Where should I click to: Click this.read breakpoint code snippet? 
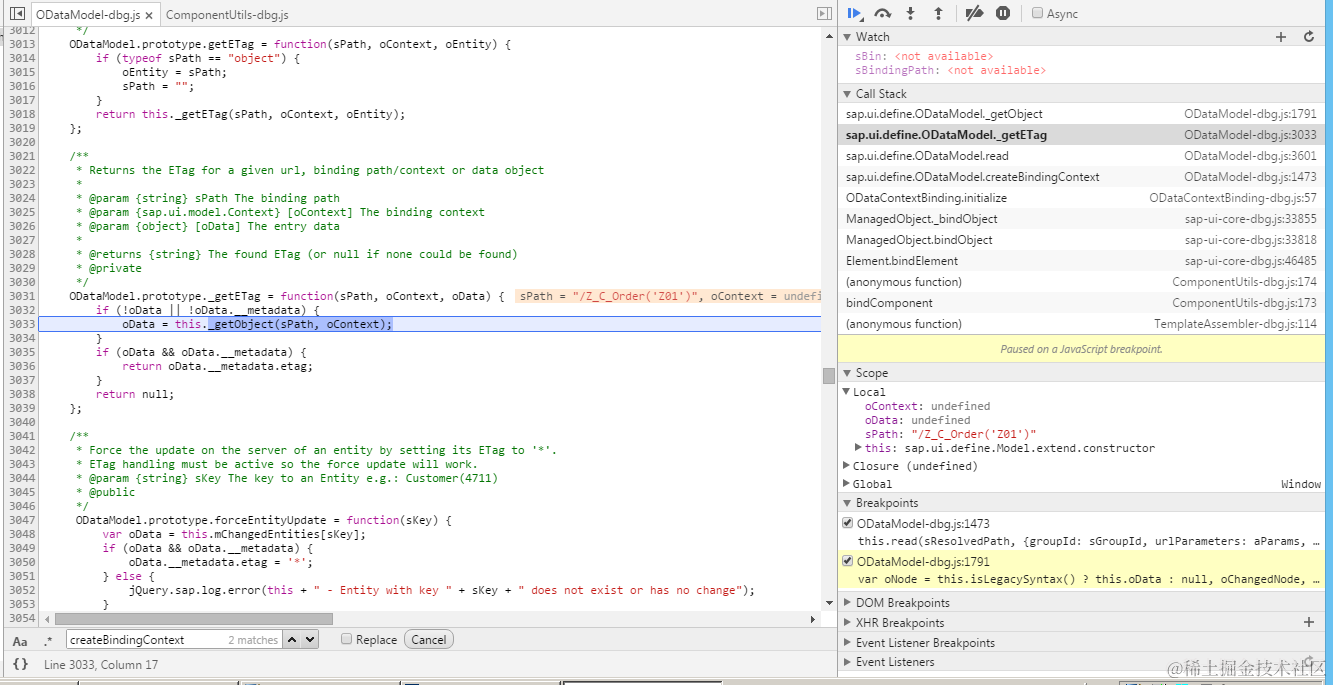[1090, 541]
